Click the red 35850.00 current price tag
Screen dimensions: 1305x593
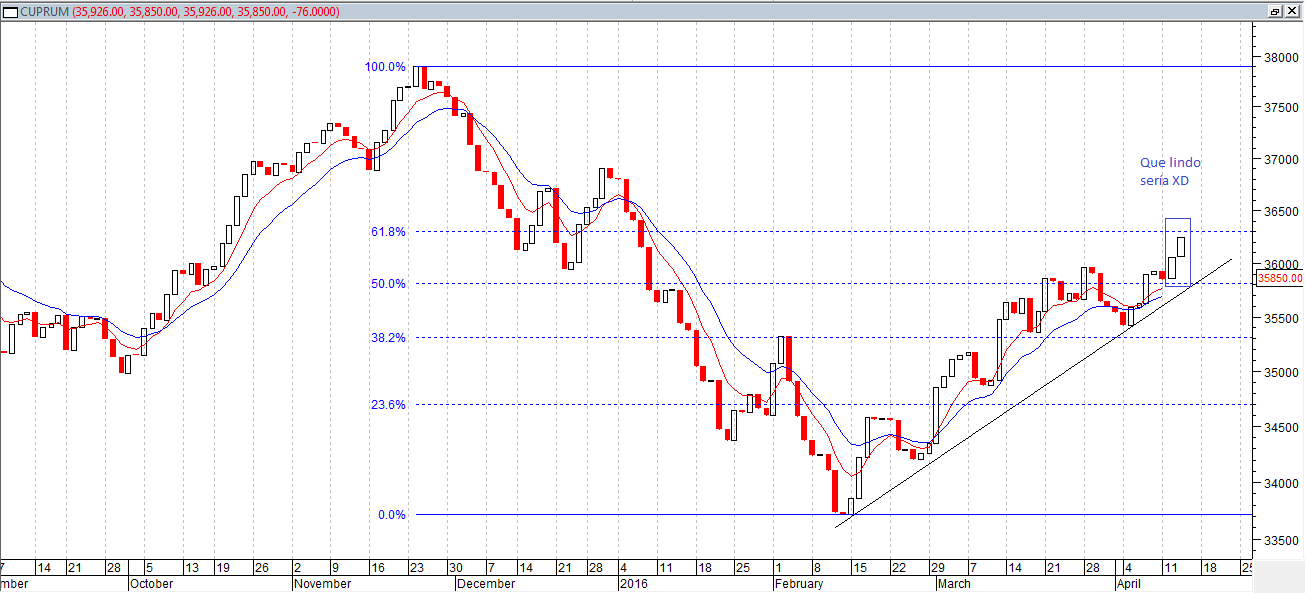pos(1279,279)
